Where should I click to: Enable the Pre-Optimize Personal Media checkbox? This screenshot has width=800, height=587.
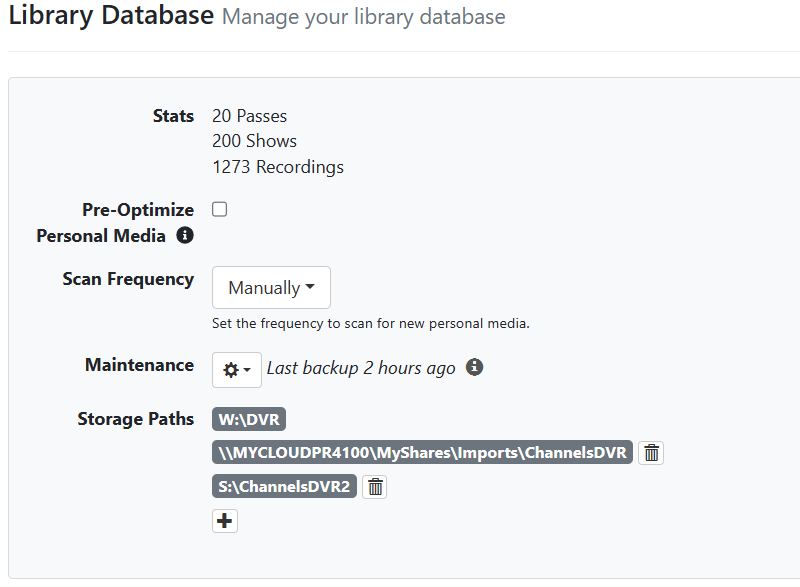[x=220, y=210]
